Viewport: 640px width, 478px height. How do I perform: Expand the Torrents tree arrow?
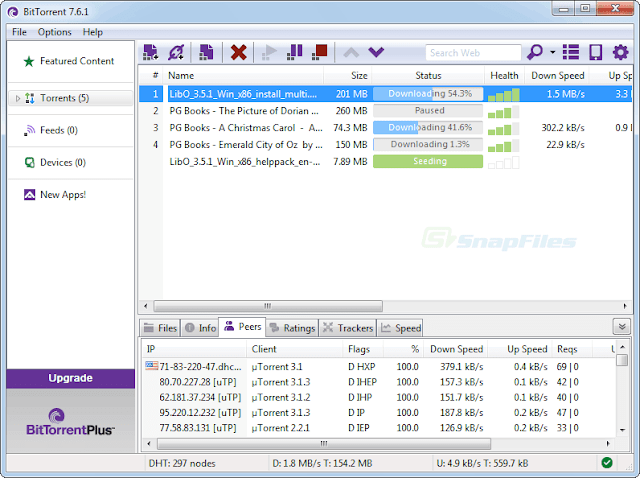[x=18, y=98]
